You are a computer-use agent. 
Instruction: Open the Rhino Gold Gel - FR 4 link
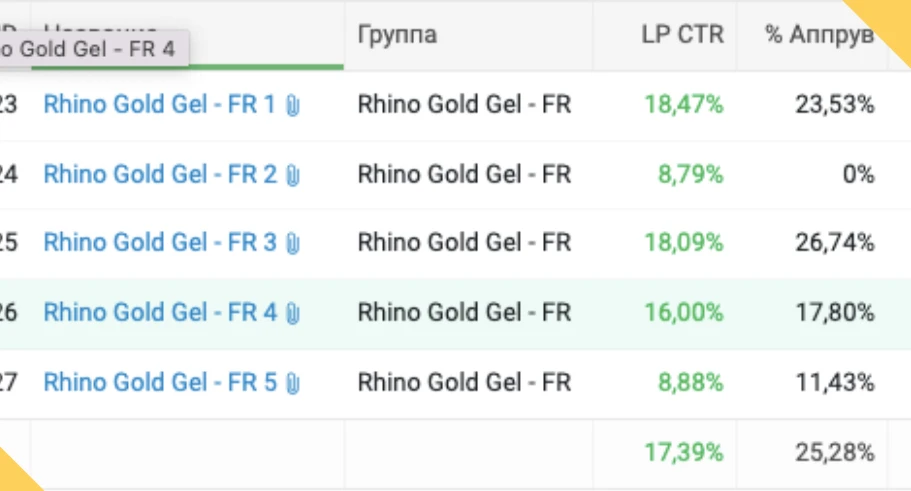(x=160, y=312)
